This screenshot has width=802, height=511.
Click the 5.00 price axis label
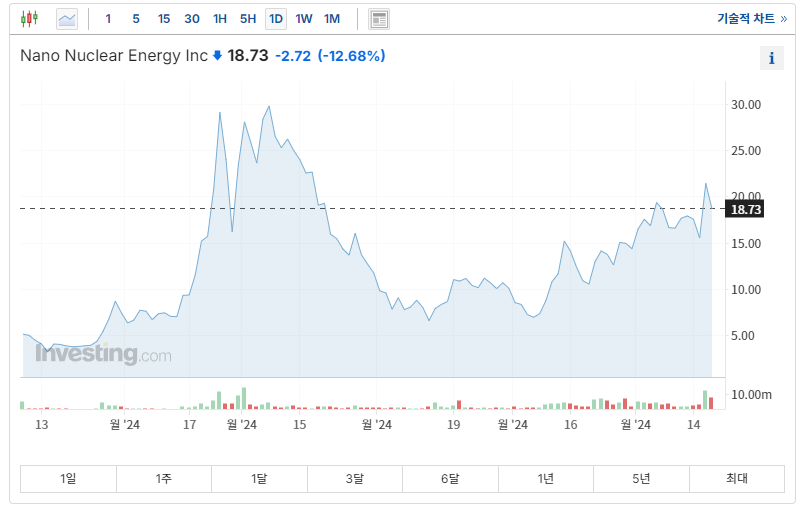[742, 336]
